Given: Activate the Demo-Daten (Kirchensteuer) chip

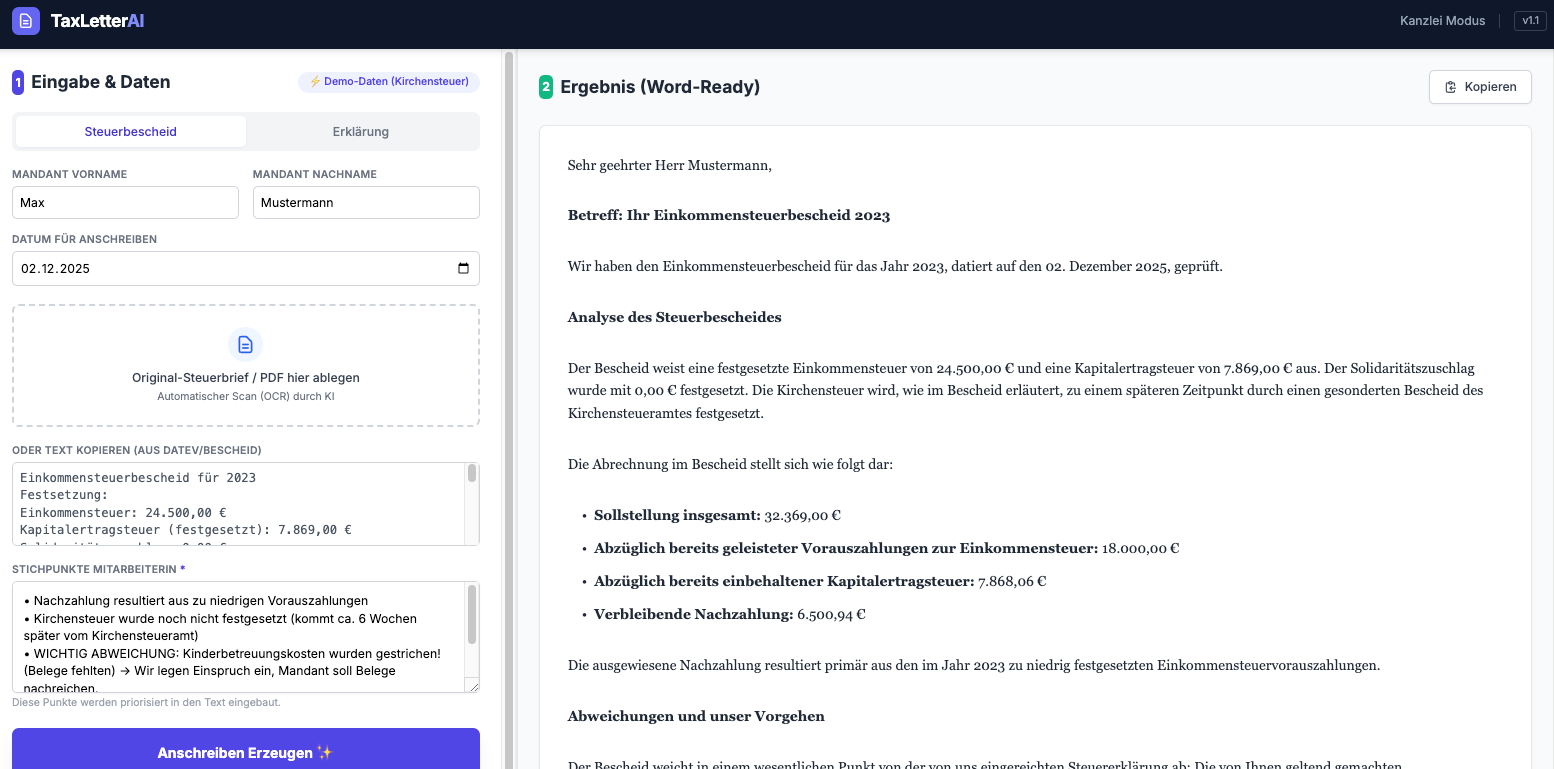Looking at the screenshot, I should pos(388,82).
